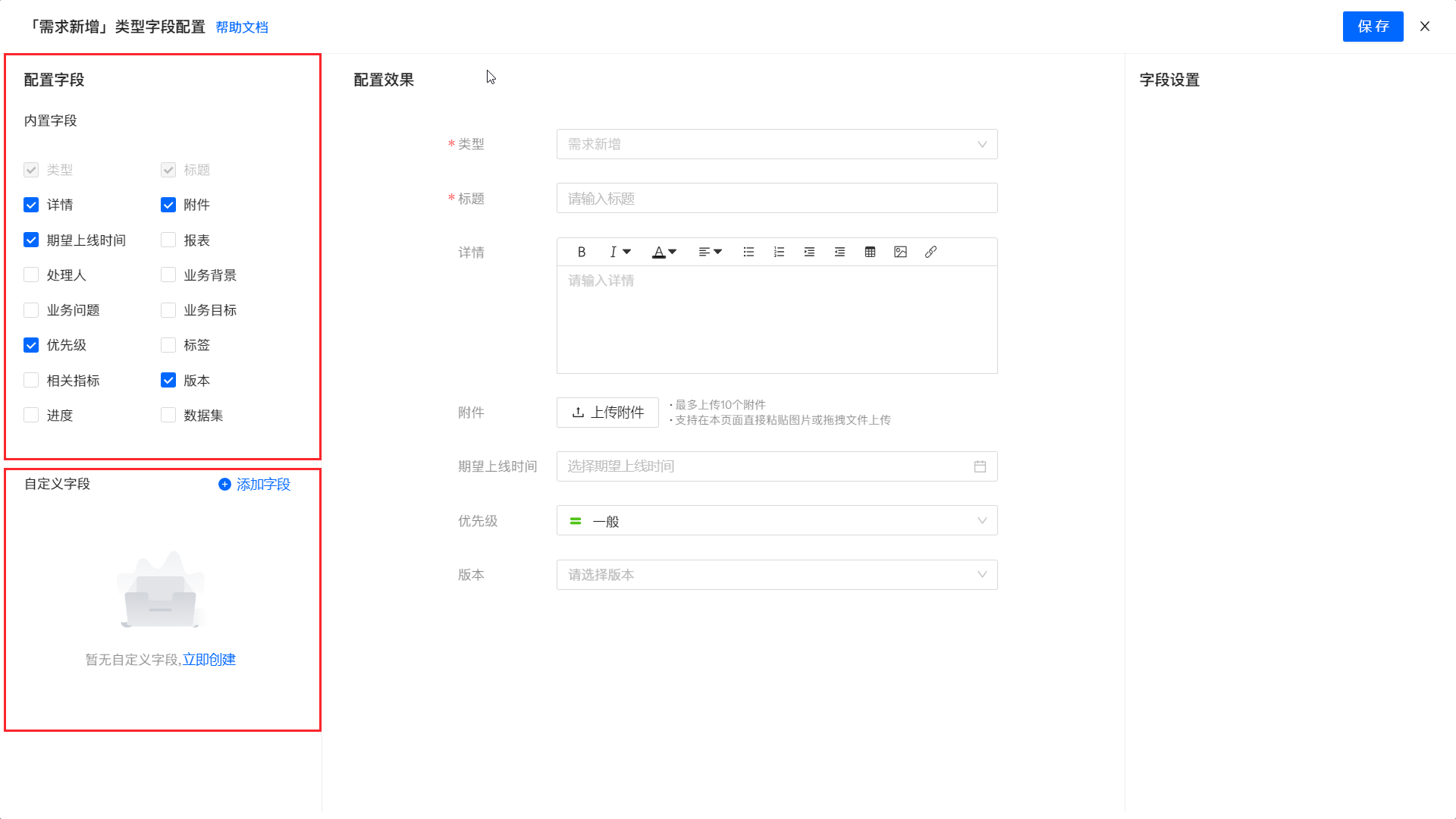Check the 业务背景 checkbox
The image size is (1456, 819).
click(x=168, y=275)
